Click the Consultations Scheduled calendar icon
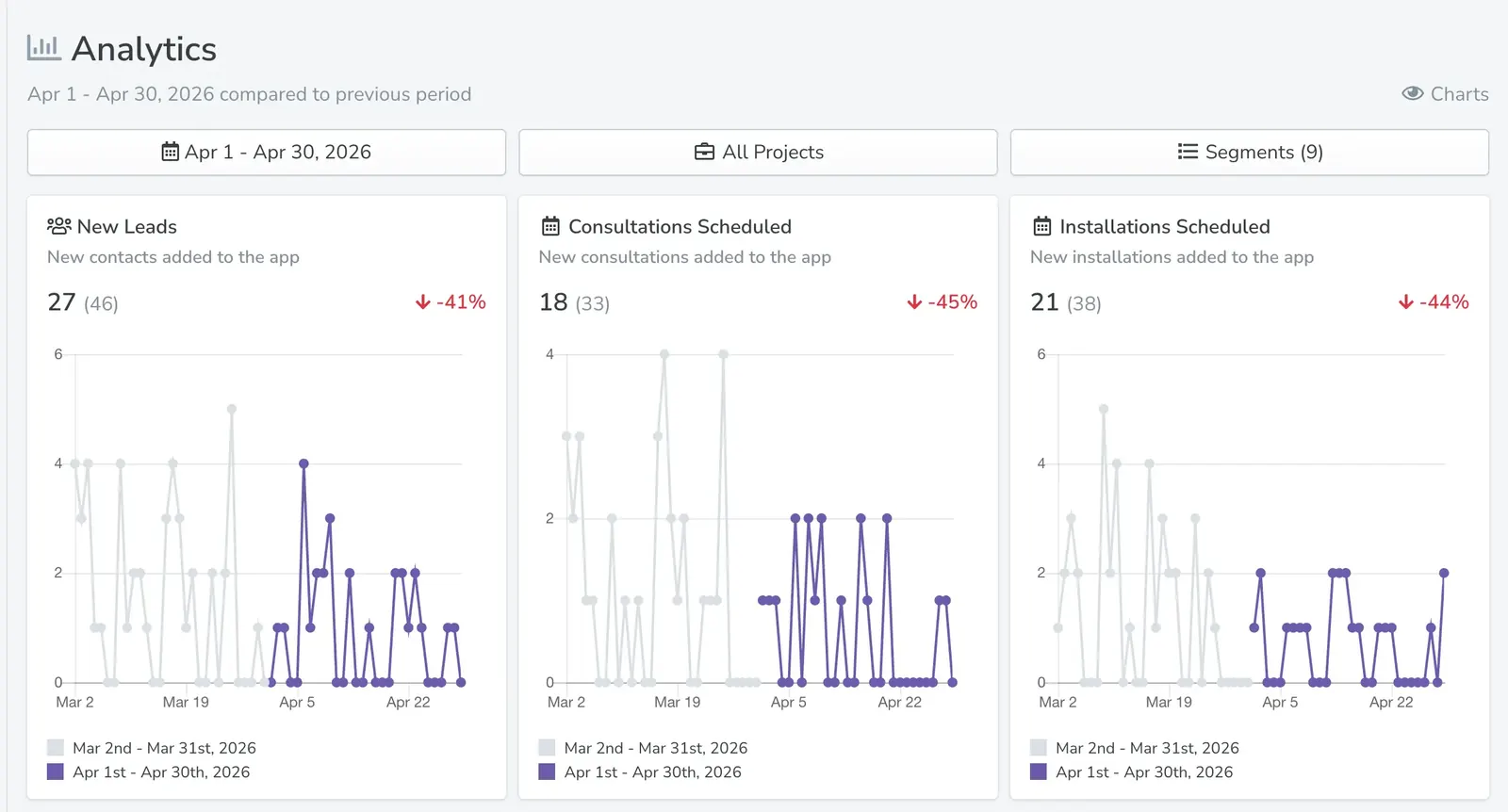The width and height of the screenshot is (1508, 812). tap(550, 226)
